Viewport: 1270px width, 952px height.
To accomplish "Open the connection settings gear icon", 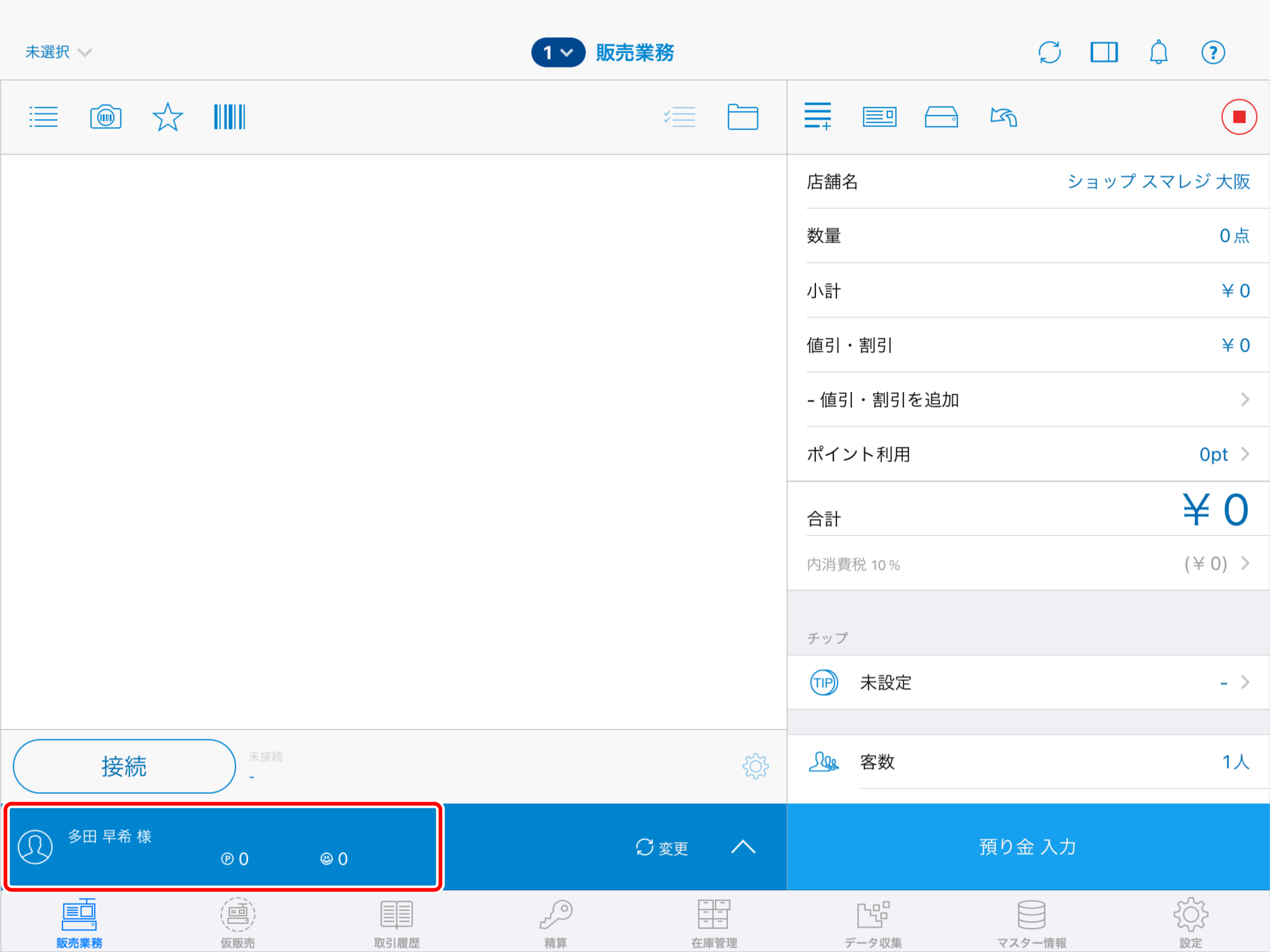I will point(755,767).
